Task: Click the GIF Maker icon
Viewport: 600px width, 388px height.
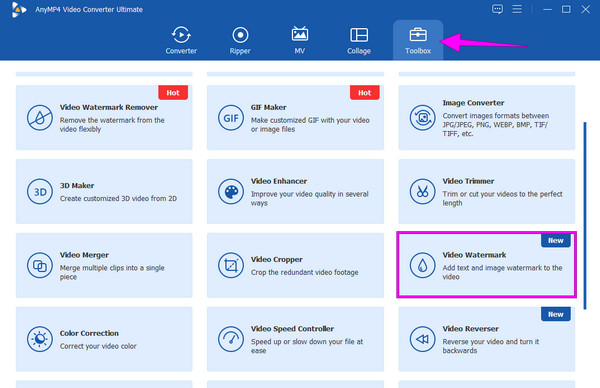Action: pos(231,118)
